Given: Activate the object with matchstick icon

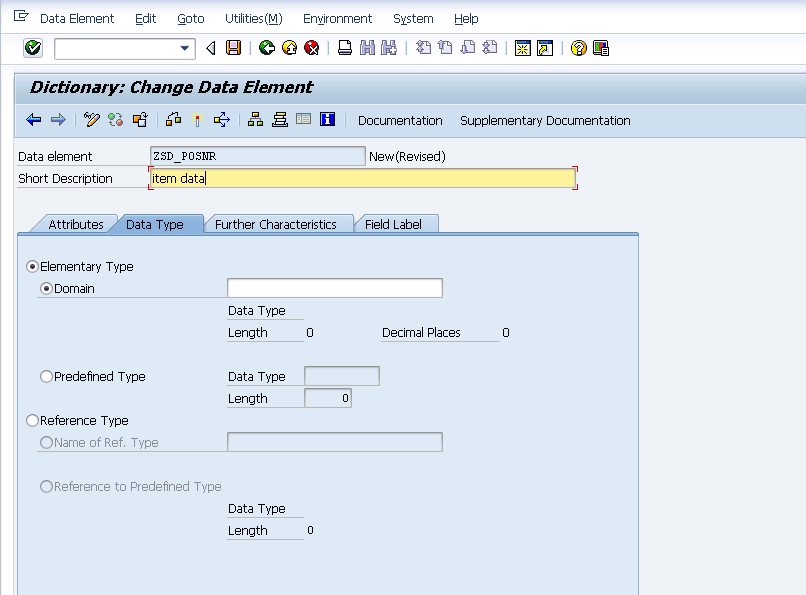Looking at the screenshot, I should pos(196,120).
